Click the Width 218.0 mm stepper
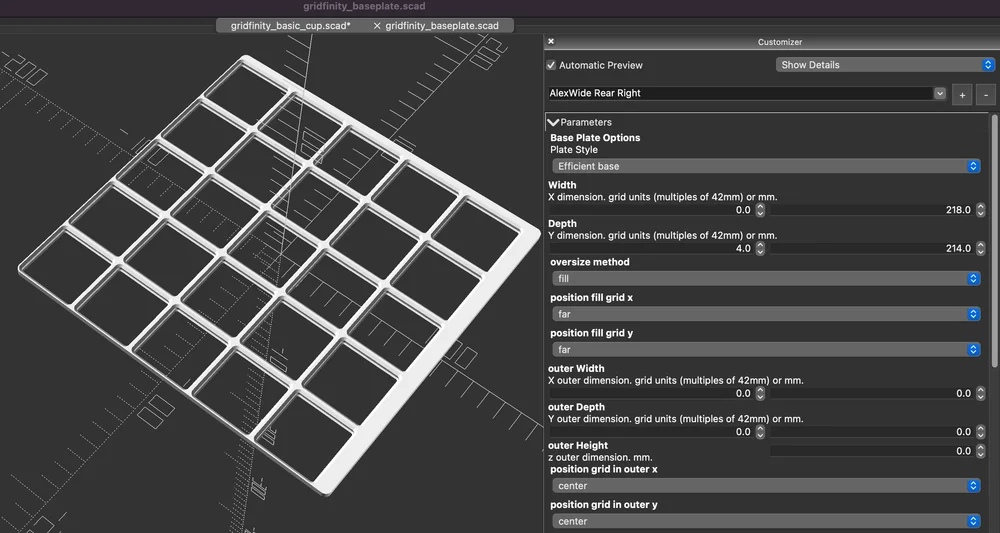 click(x=981, y=210)
